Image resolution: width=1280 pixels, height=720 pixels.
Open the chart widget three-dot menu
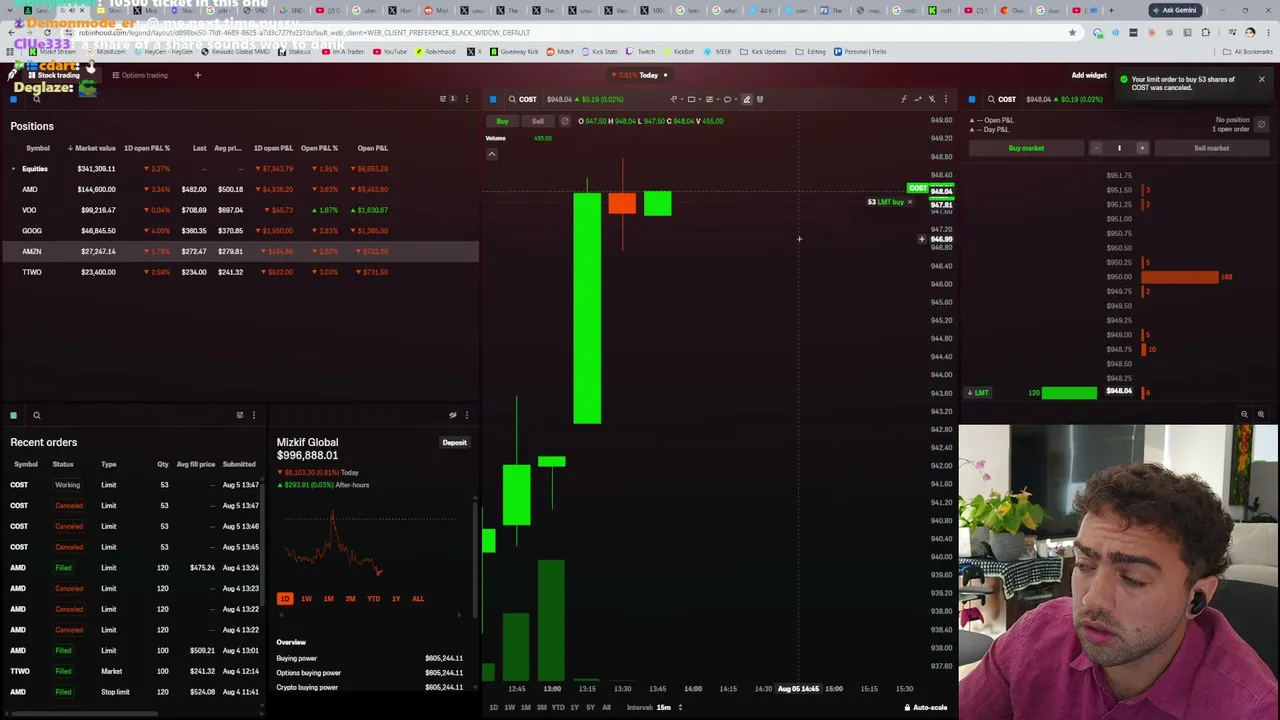click(945, 99)
